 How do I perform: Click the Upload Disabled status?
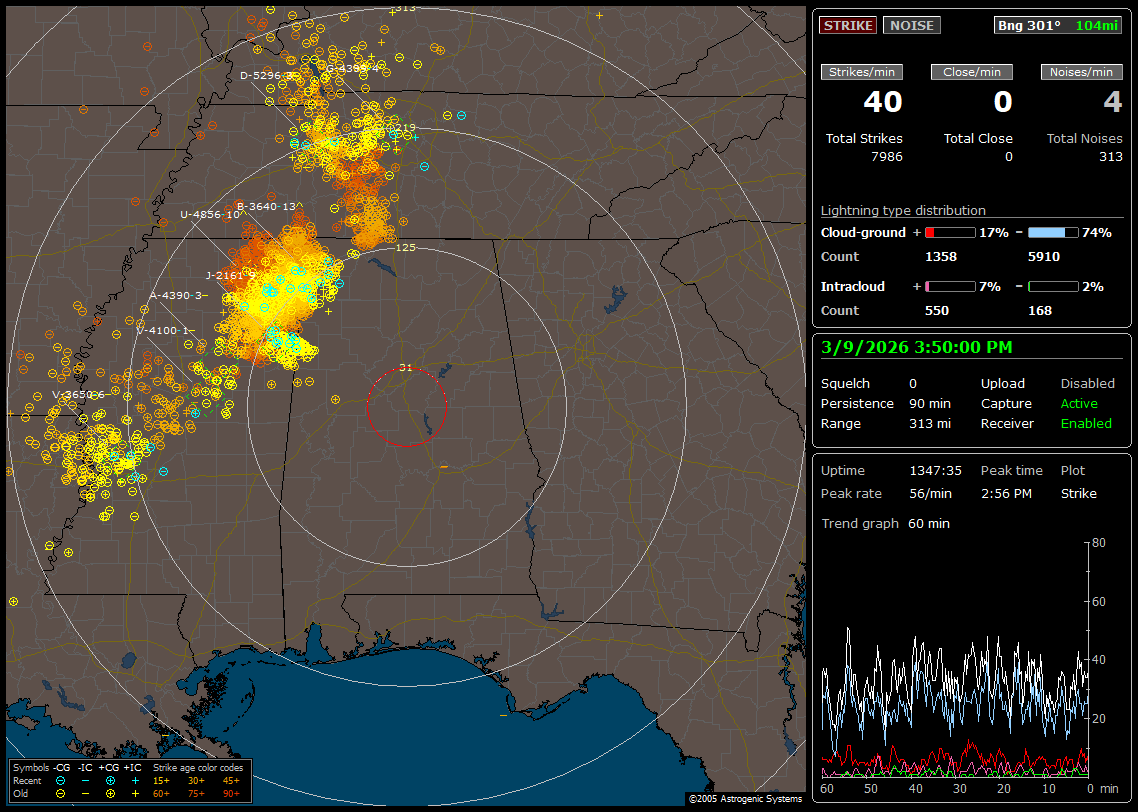[x=1087, y=384]
